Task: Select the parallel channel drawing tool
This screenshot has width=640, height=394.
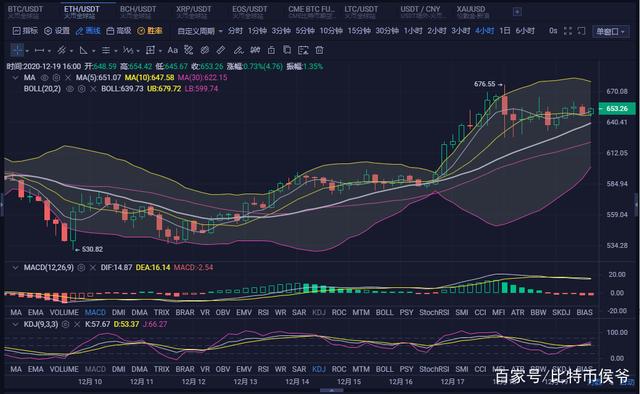Action: tap(61, 50)
